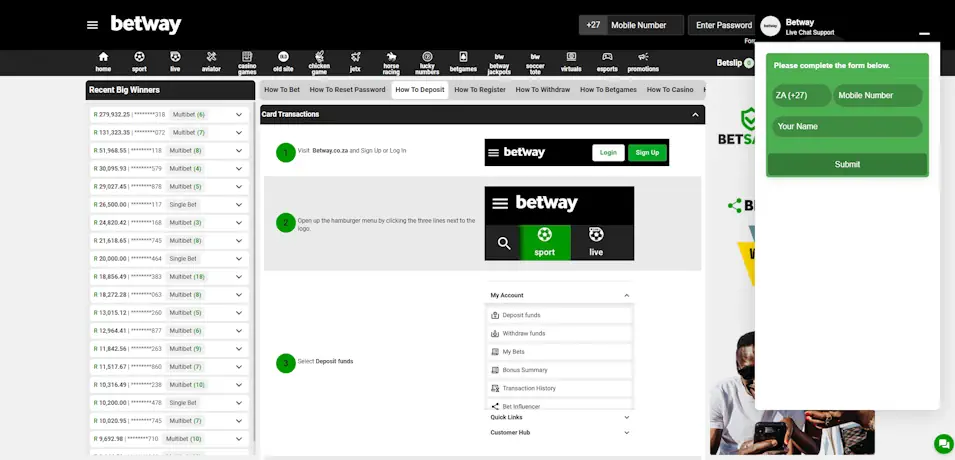Click the Login button in step 1 image

[608, 153]
